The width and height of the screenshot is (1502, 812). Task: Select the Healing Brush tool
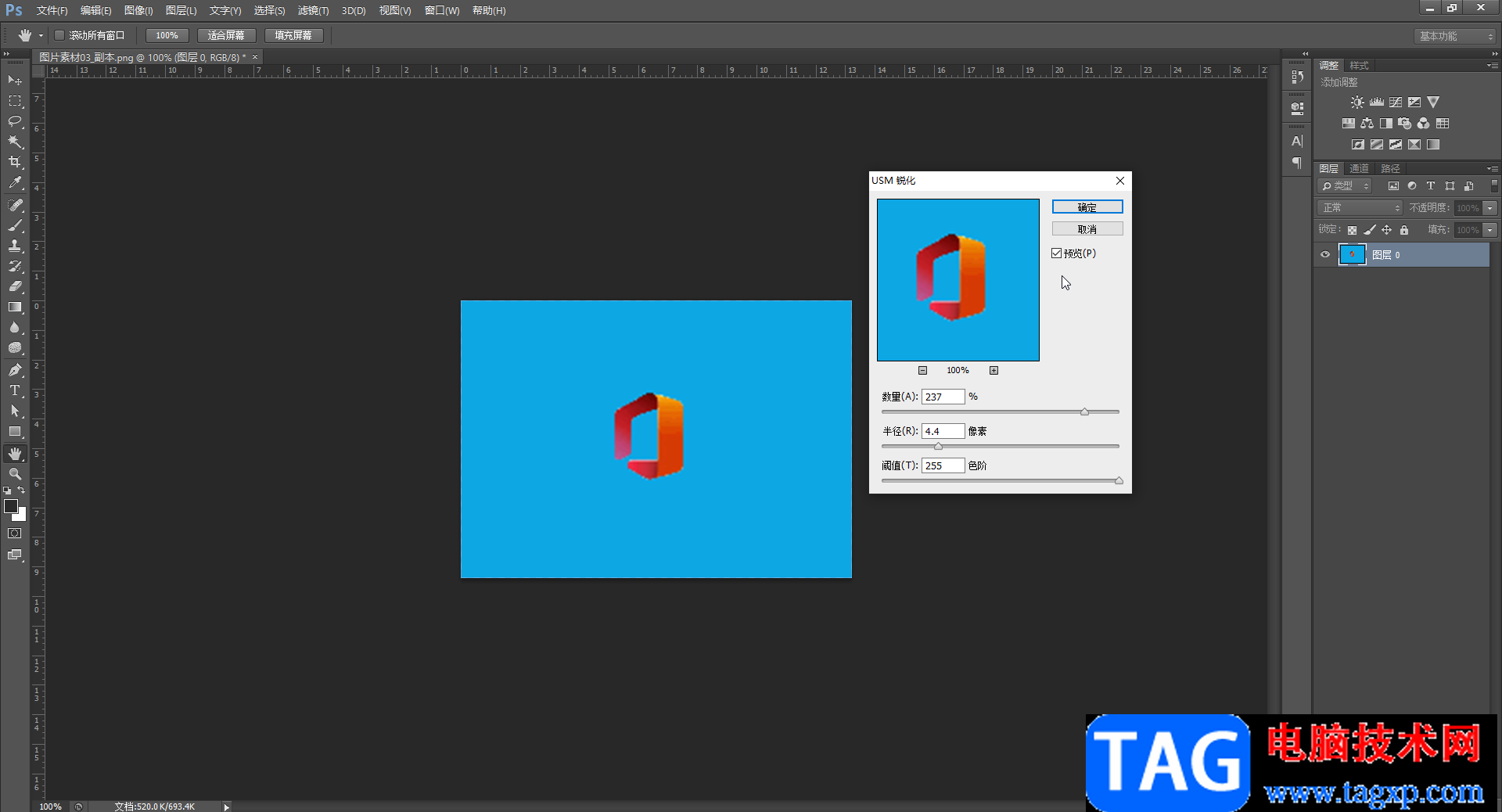coord(15,205)
